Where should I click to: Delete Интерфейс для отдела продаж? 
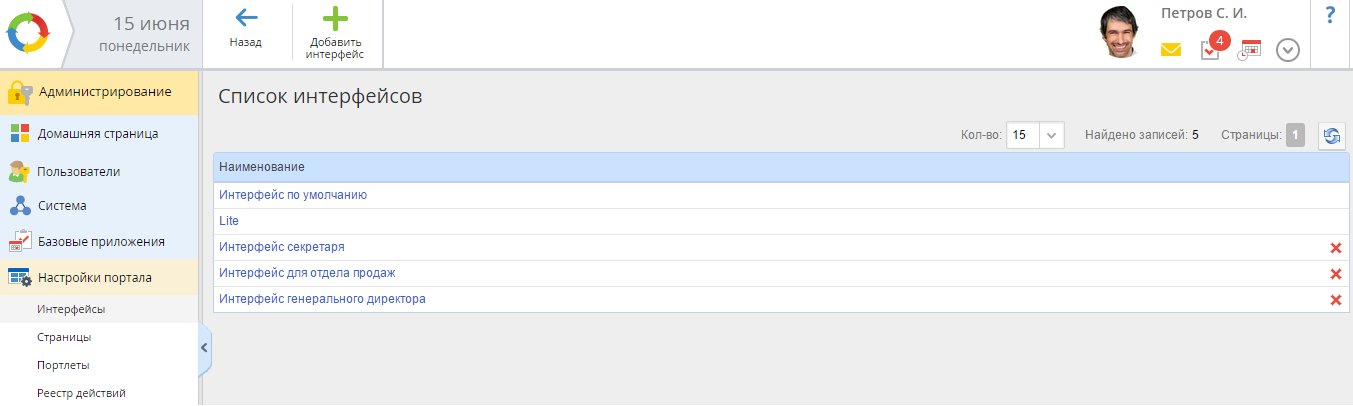click(1335, 274)
